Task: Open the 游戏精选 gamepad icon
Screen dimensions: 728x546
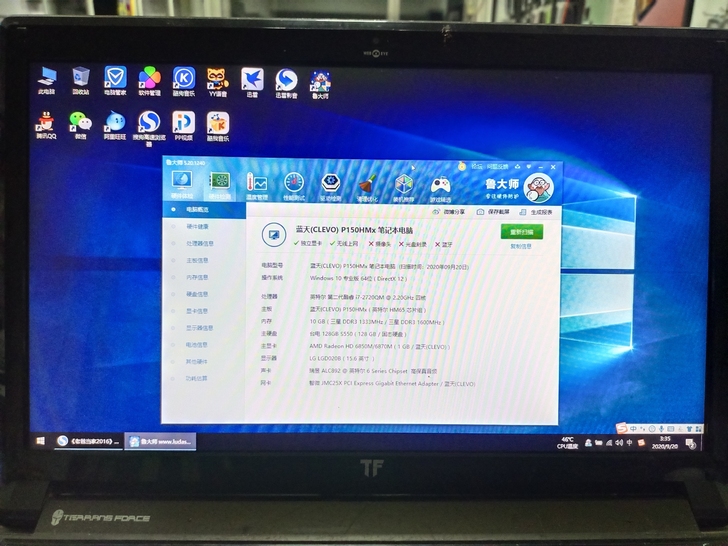Action: 440,185
